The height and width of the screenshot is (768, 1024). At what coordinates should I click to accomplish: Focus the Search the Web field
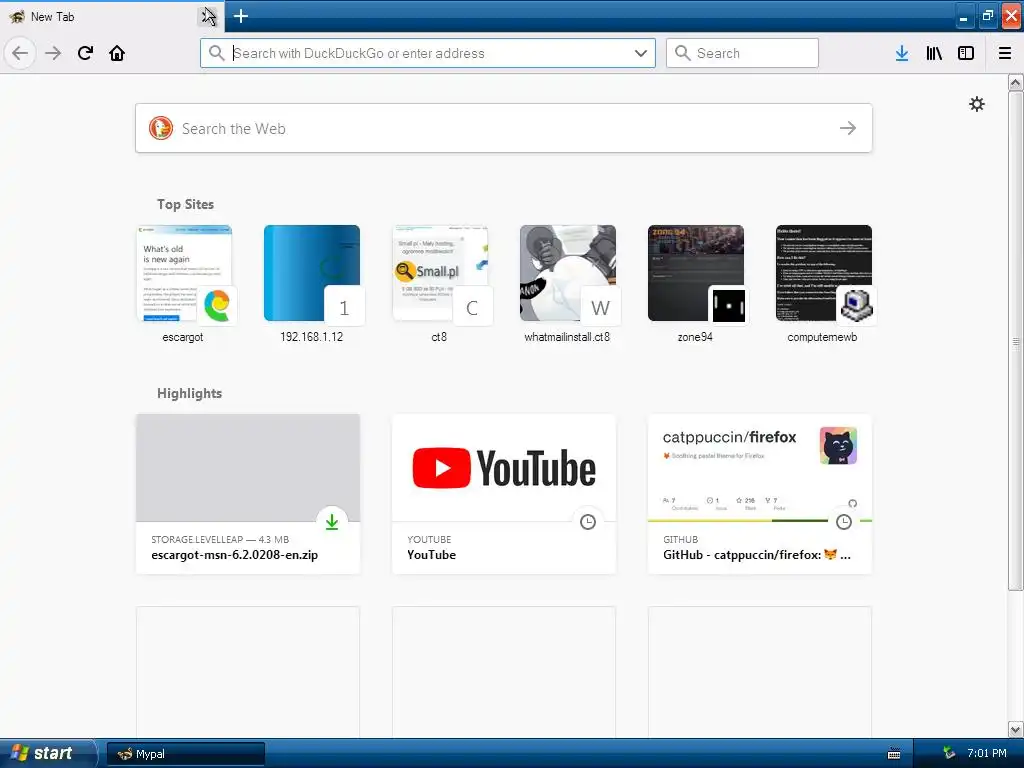(x=504, y=128)
